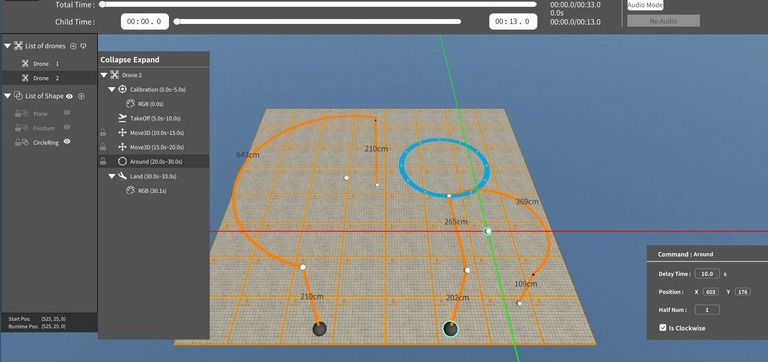Click the Half Num input field
The image size is (768, 362).
[x=707, y=310]
